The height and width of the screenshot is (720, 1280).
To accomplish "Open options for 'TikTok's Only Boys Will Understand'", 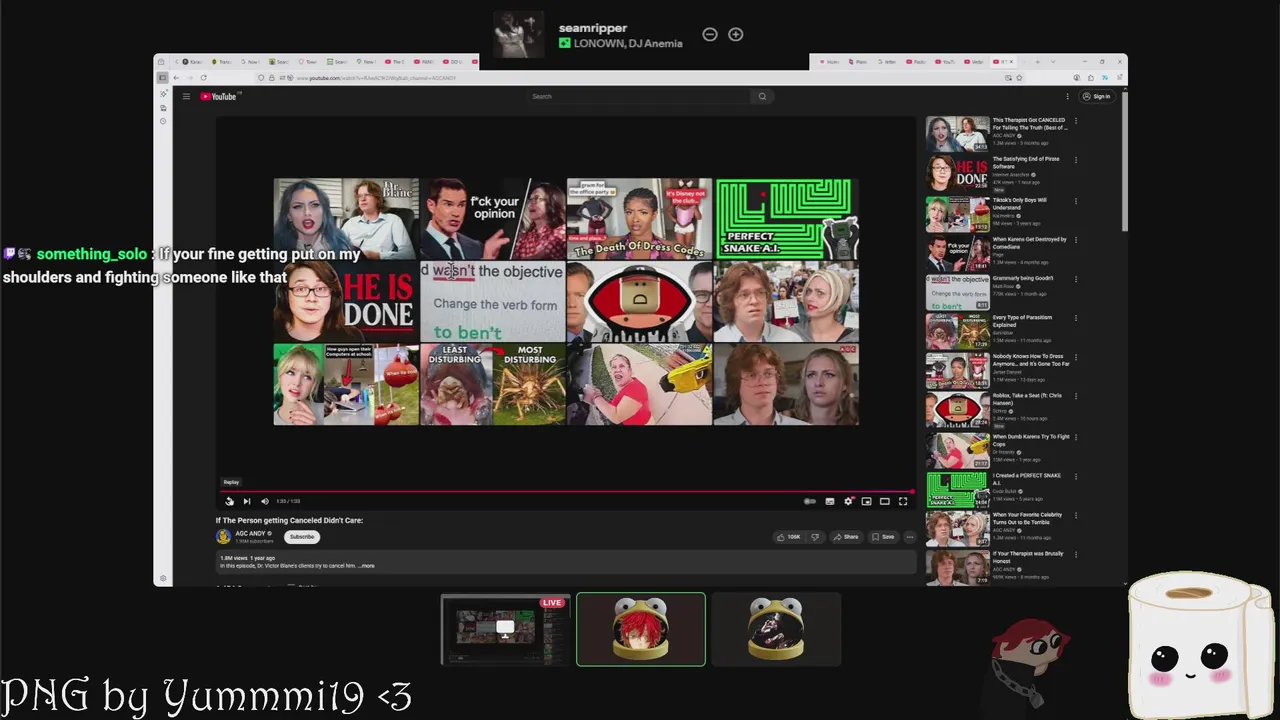I will coord(1076,201).
